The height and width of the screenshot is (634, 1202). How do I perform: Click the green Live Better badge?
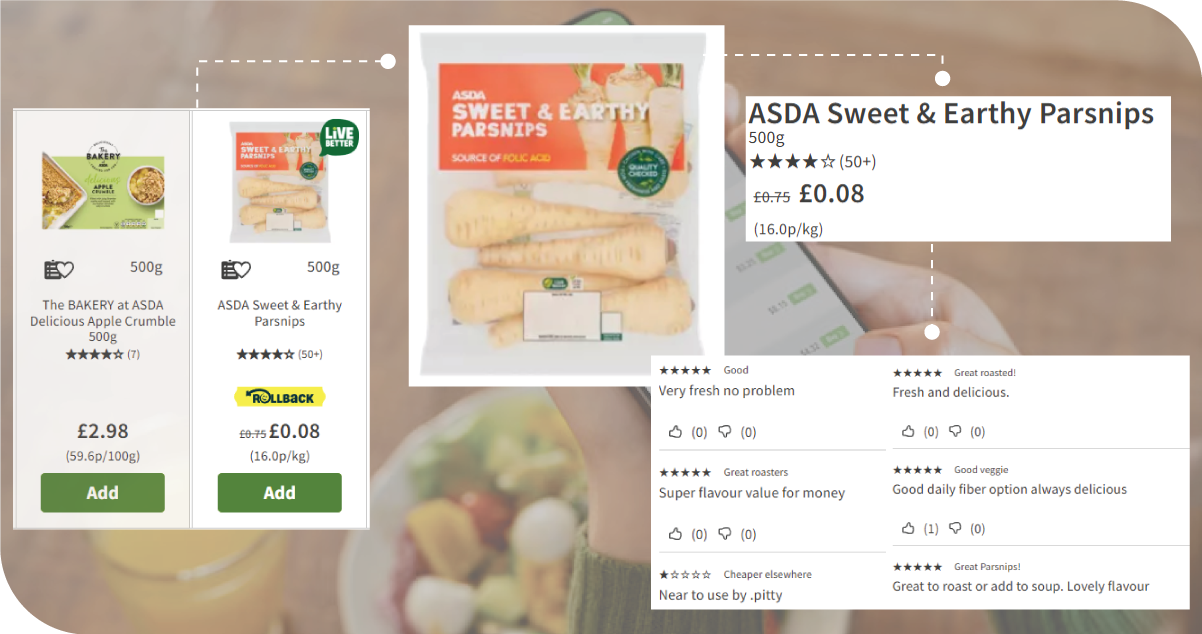339,137
